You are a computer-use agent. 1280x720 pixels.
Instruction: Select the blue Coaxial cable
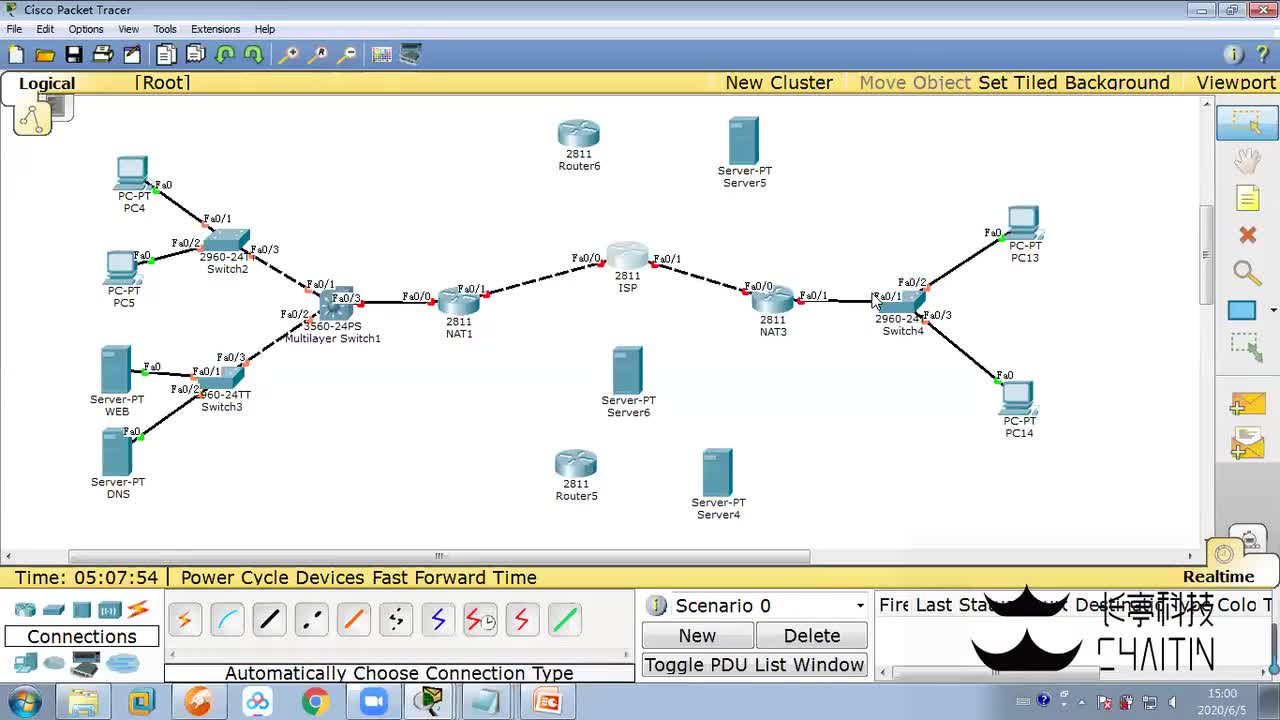(x=438, y=621)
